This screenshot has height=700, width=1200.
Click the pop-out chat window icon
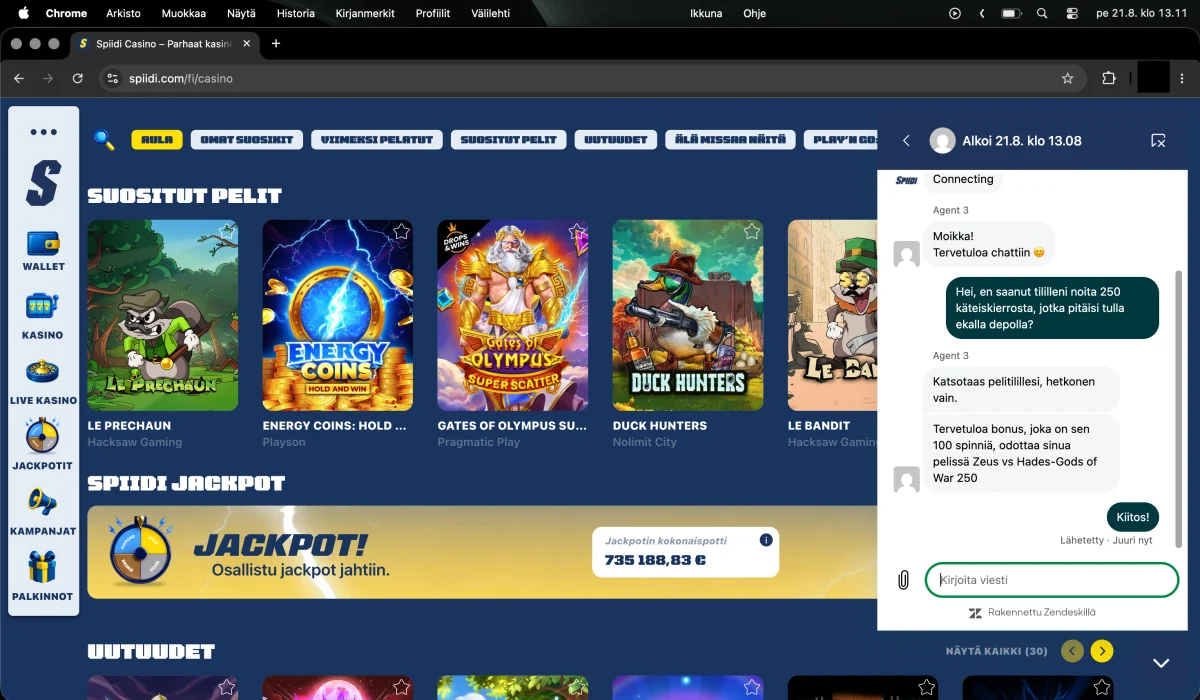1158,141
